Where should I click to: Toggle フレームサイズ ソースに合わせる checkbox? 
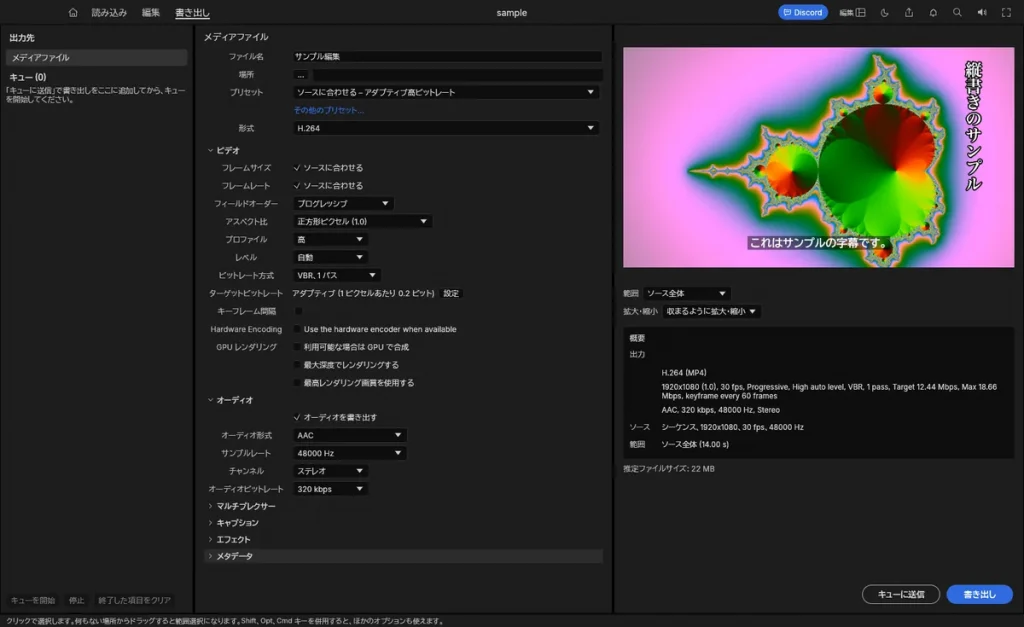pos(297,168)
